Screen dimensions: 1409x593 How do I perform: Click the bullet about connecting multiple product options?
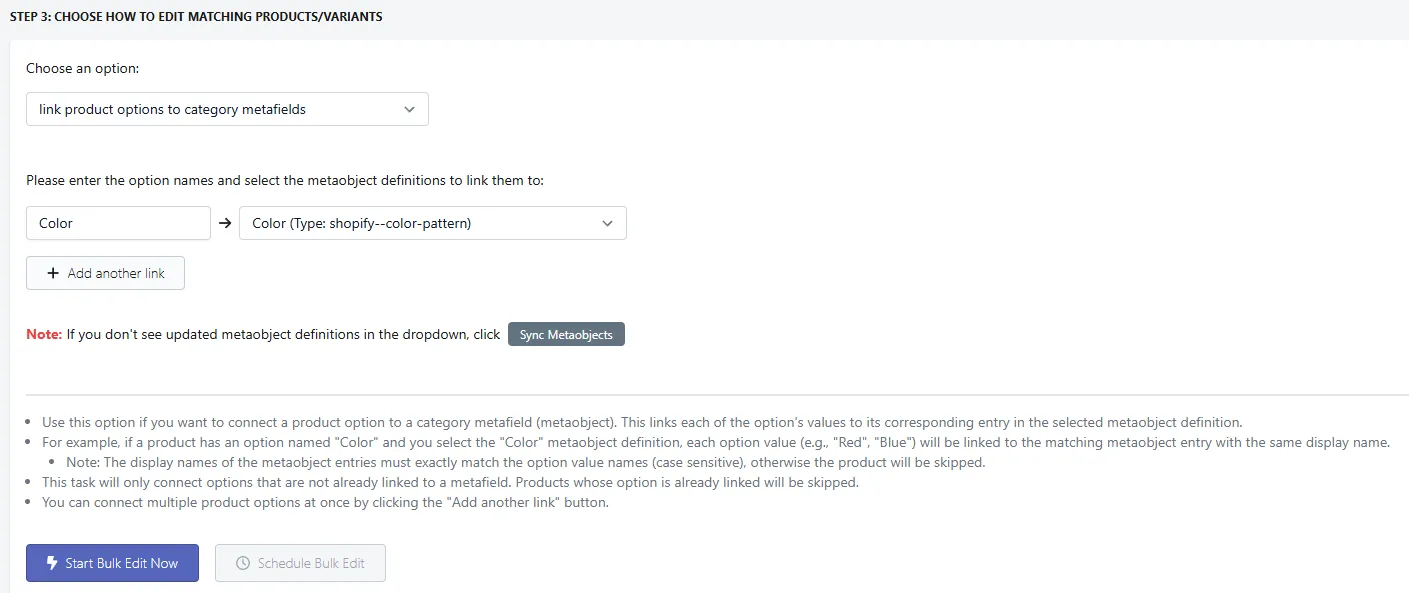coord(325,502)
